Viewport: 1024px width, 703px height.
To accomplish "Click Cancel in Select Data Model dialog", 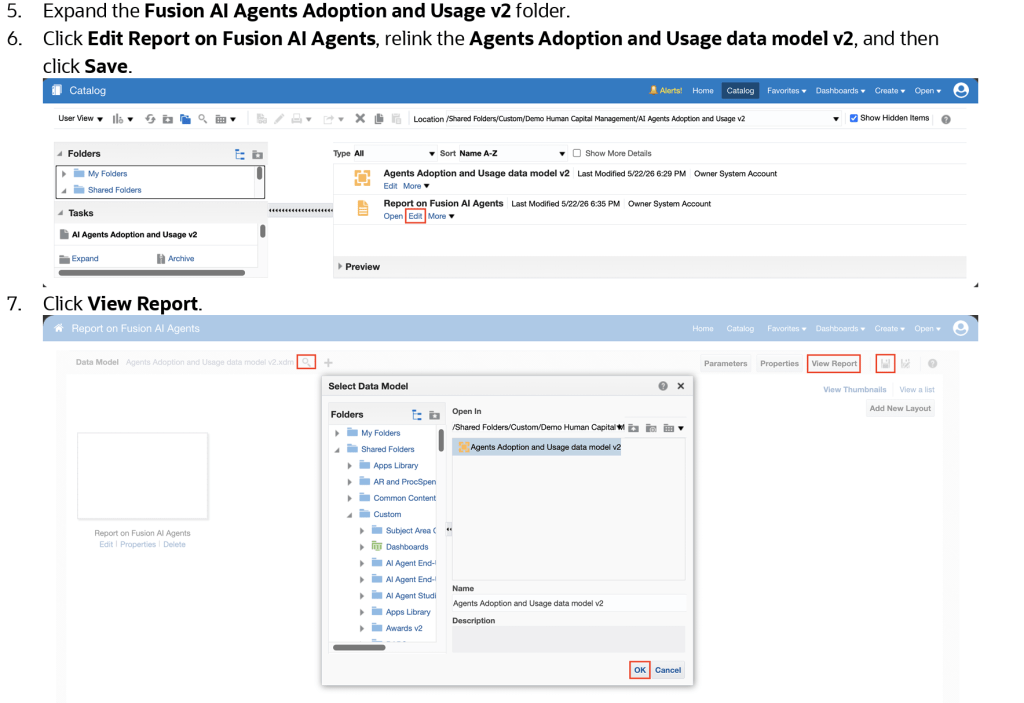I will coord(668,670).
